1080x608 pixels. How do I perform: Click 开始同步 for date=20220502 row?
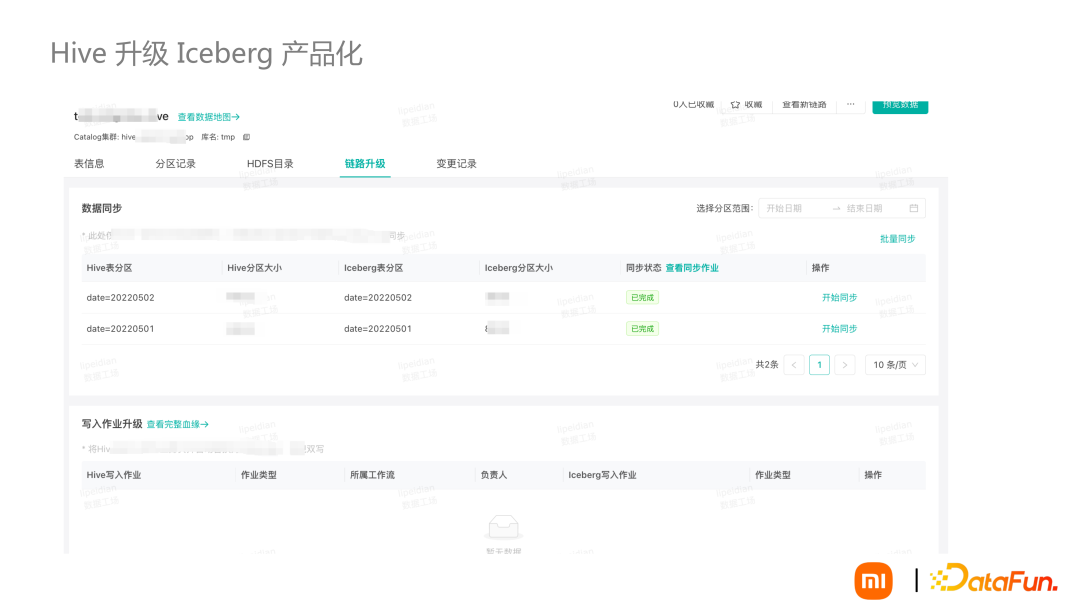point(840,297)
